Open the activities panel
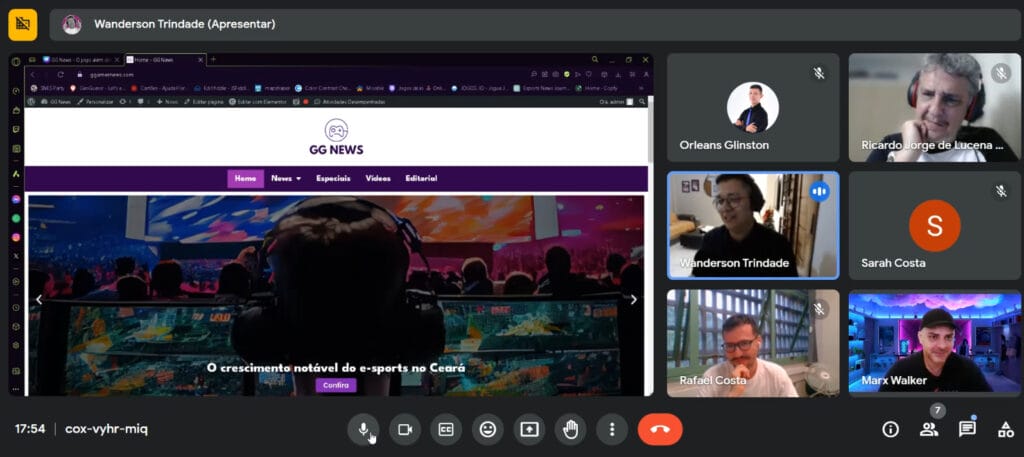This screenshot has width=1024, height=457. pyautogui.click(x=1005, y=429)
